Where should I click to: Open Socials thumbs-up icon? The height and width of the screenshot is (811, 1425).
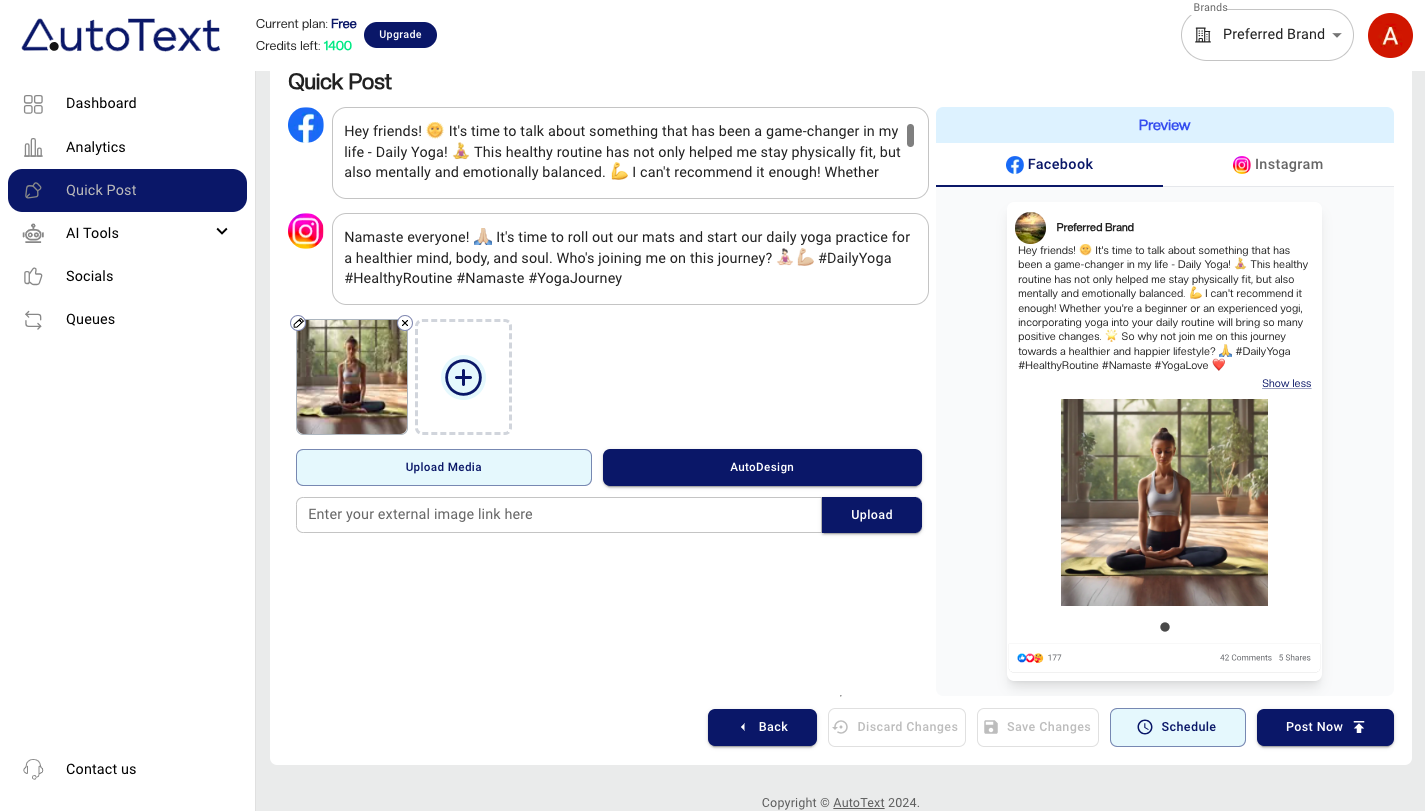(33, 276)
